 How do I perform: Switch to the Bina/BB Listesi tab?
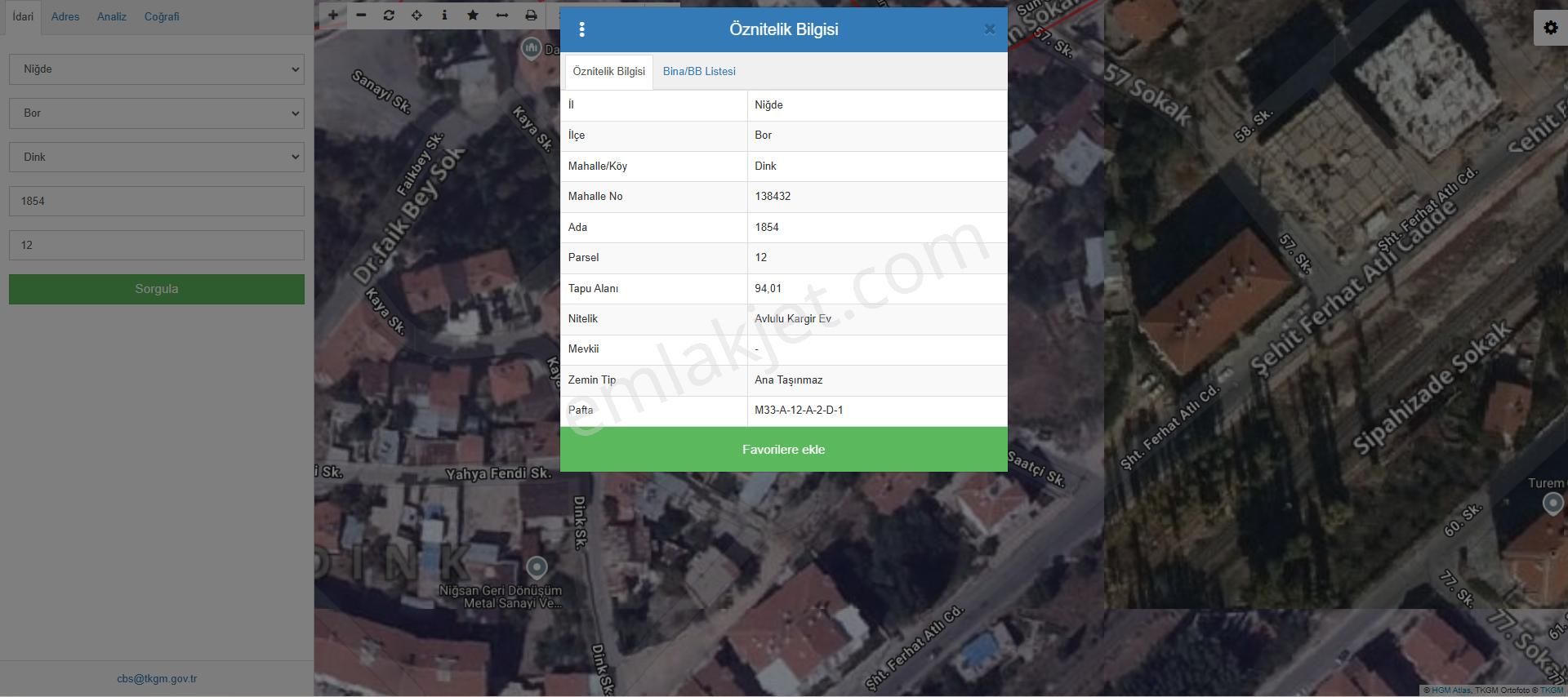699,72
